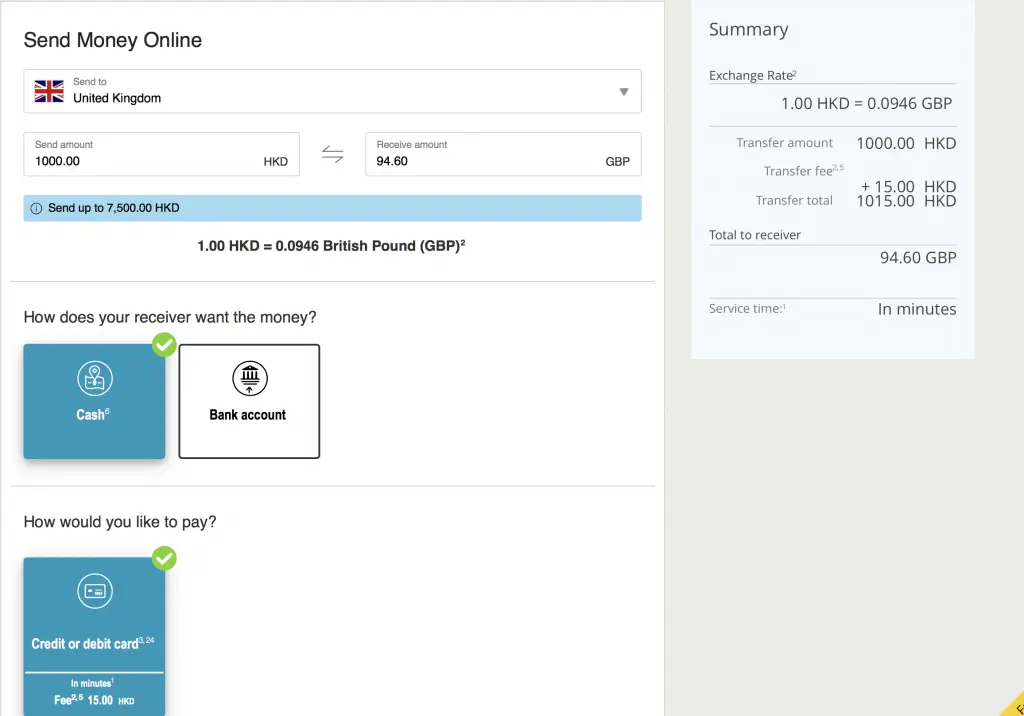Click the 94.60 GBP total to receiver
1024x716 pixels.
tap(918, 257)
